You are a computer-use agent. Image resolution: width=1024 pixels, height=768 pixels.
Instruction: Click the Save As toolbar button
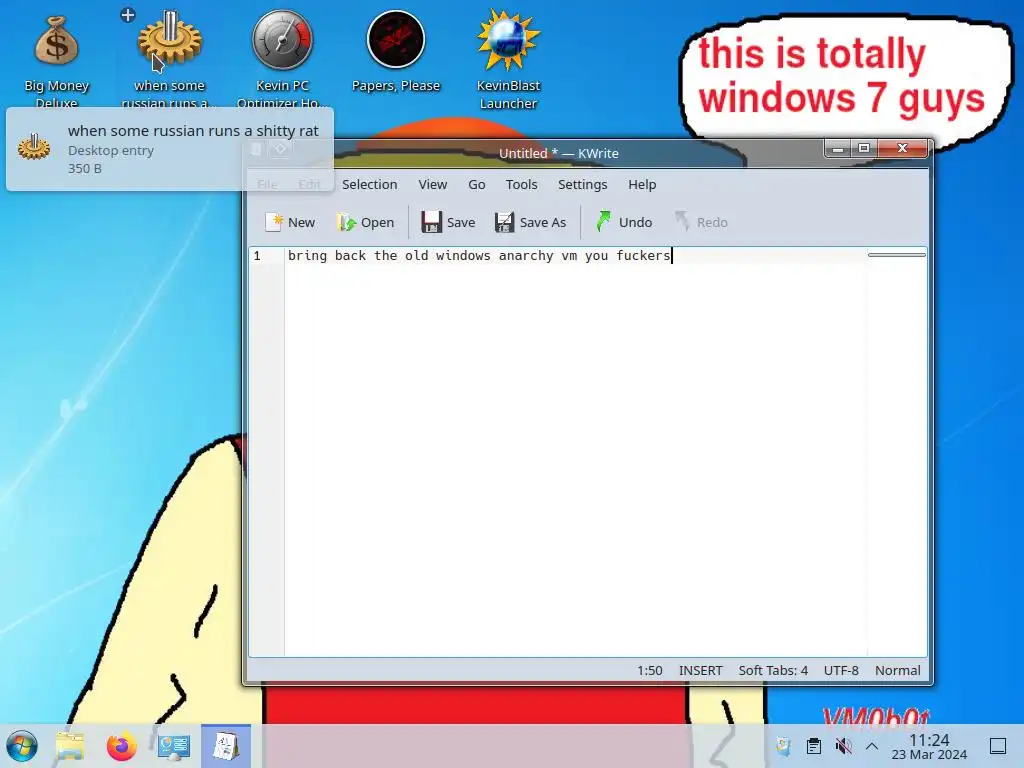[530, 222]
